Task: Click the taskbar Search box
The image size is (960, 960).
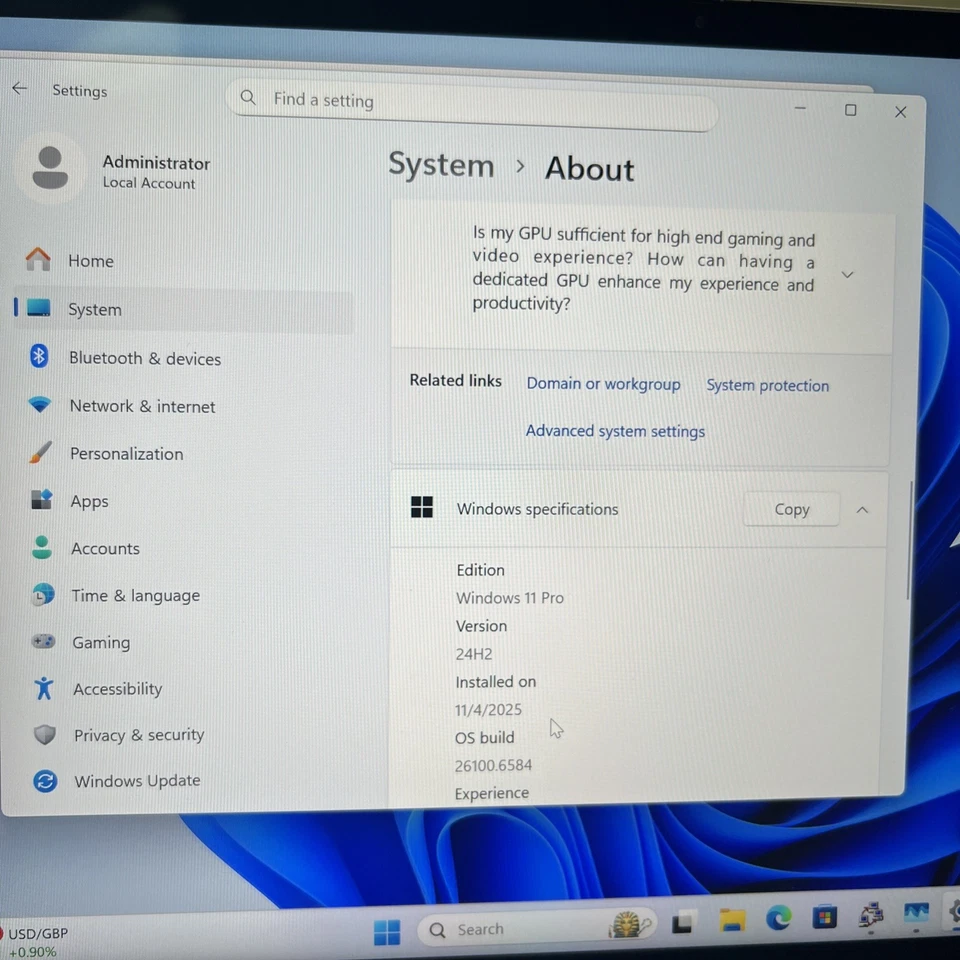Action: click(535, 928)
